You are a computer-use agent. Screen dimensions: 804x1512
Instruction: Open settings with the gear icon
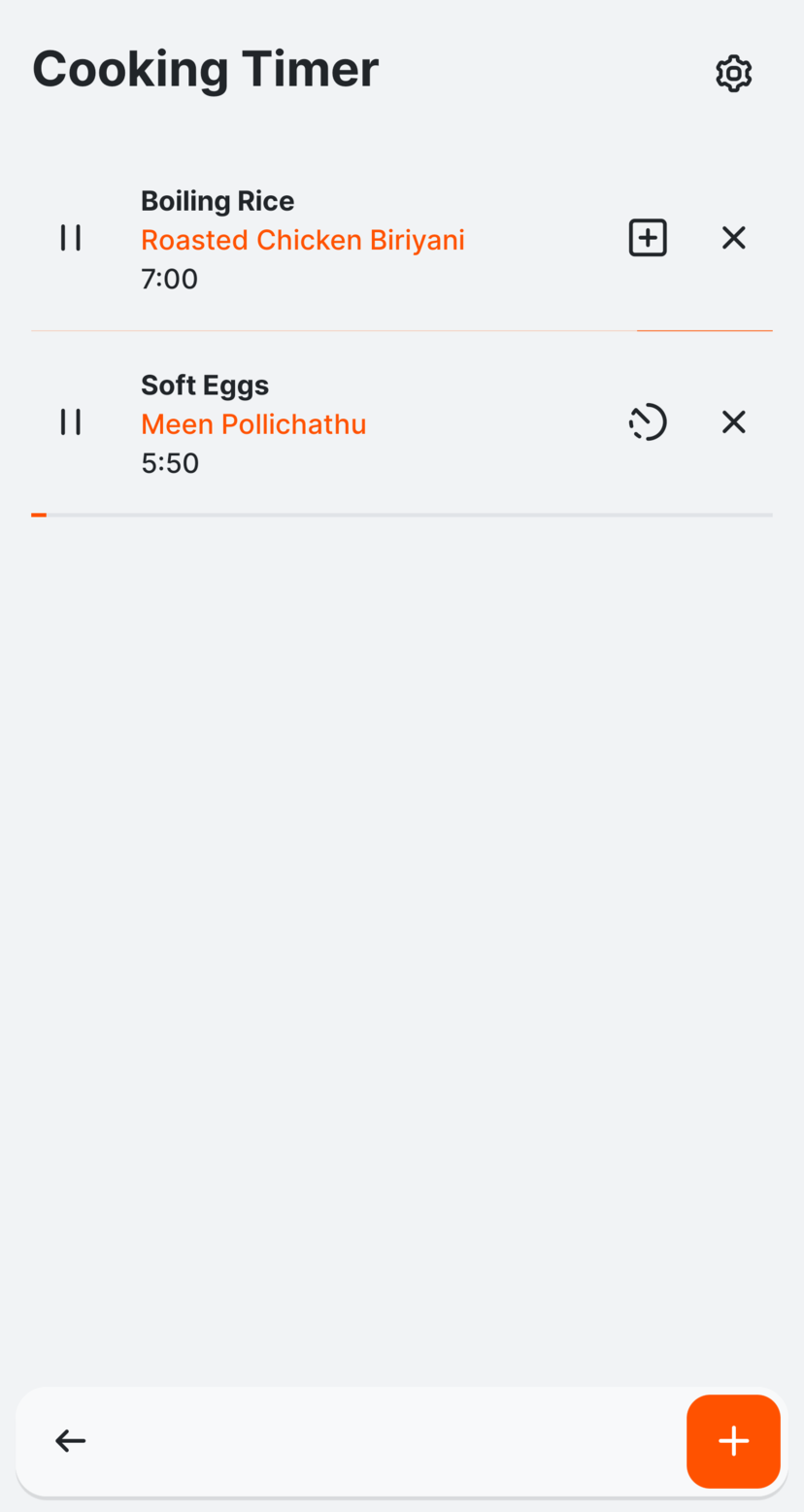coord(733,74)
